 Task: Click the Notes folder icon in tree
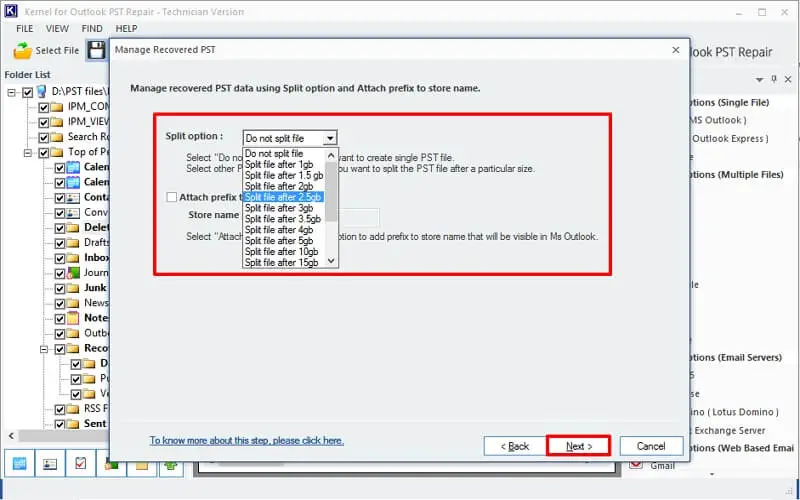(x=73, y=318)
